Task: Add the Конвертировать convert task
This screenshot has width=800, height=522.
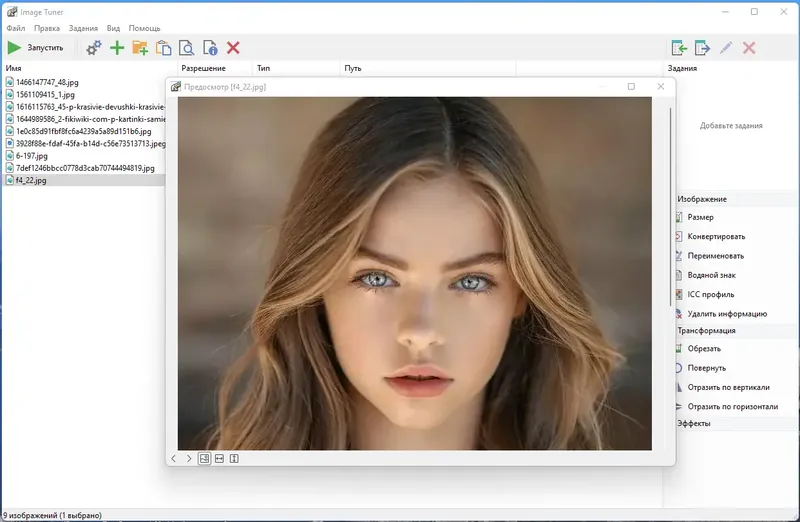Action: [x=716, y=237]
